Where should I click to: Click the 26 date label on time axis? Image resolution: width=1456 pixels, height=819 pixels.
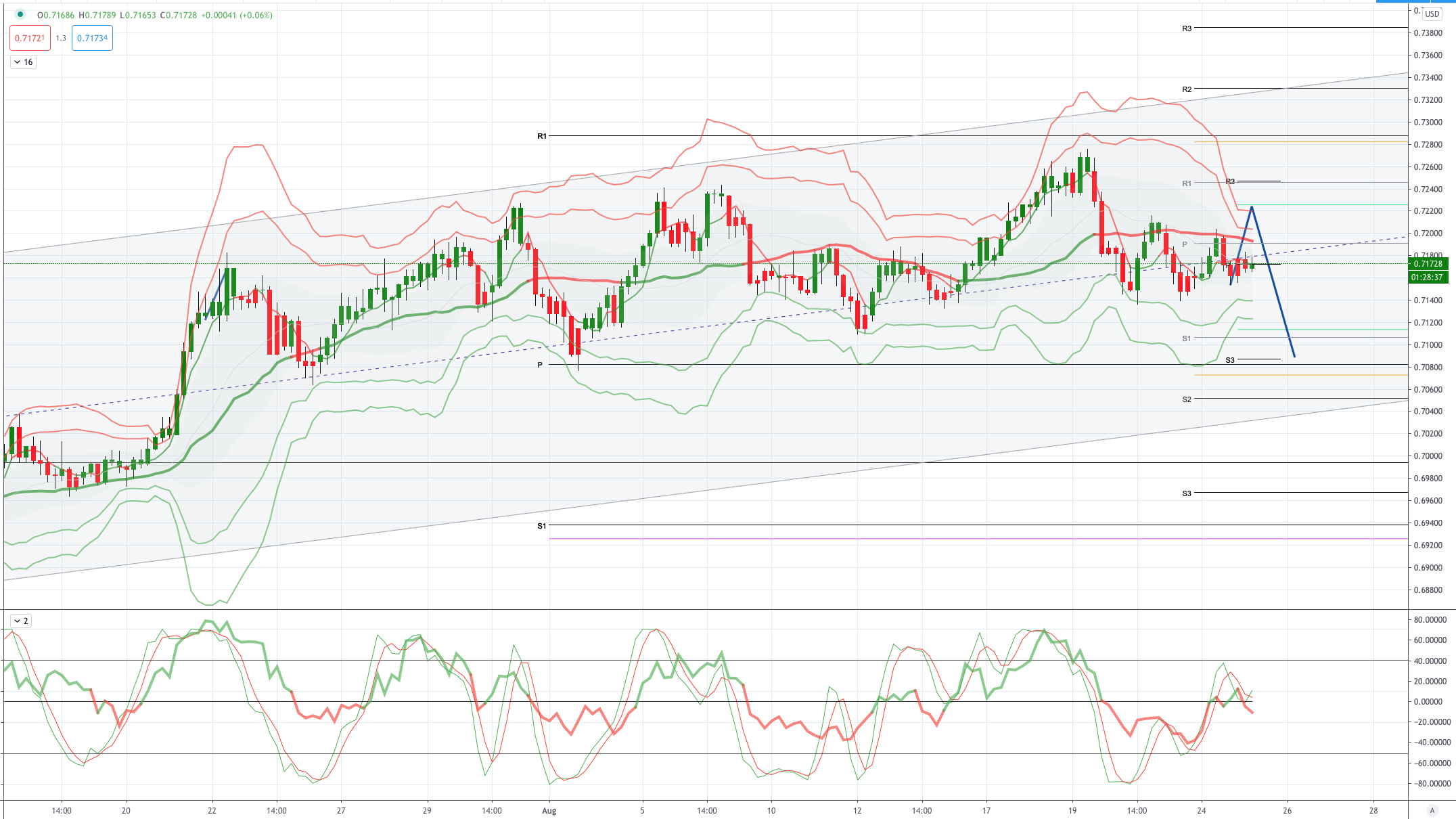[x=1288, y=810]
